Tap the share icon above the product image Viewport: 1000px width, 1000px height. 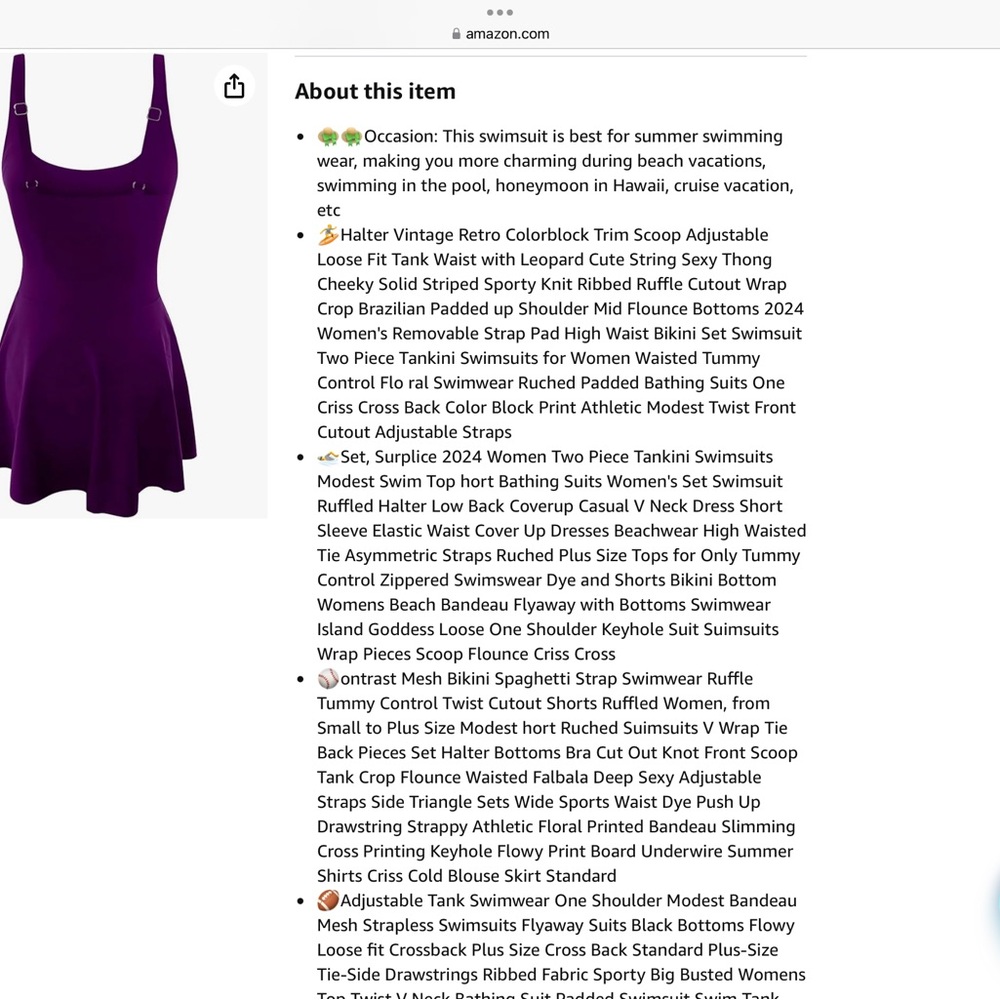click(x=234, y=86)
